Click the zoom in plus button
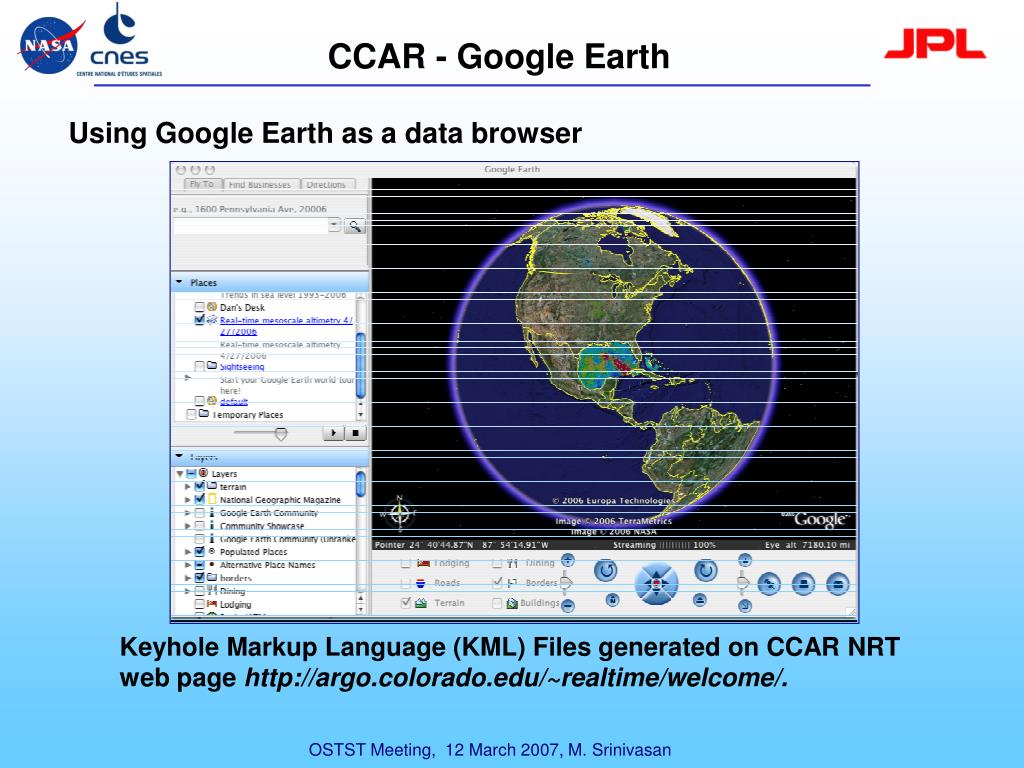Viewport: 1024px width, 768px height. pyautogui.click(x=568, y=560)
